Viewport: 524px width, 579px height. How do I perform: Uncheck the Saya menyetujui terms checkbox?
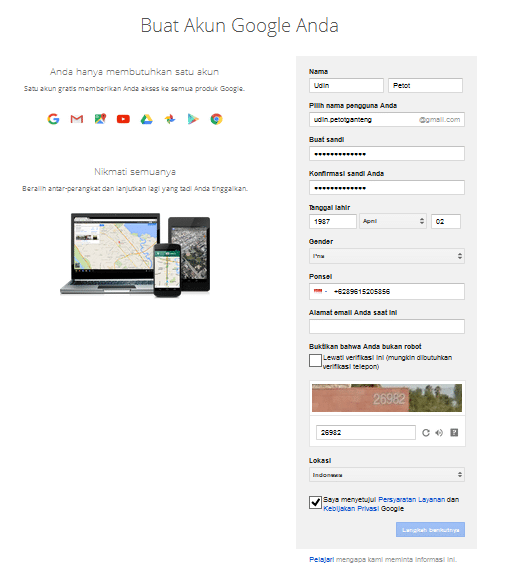[315, 503]
